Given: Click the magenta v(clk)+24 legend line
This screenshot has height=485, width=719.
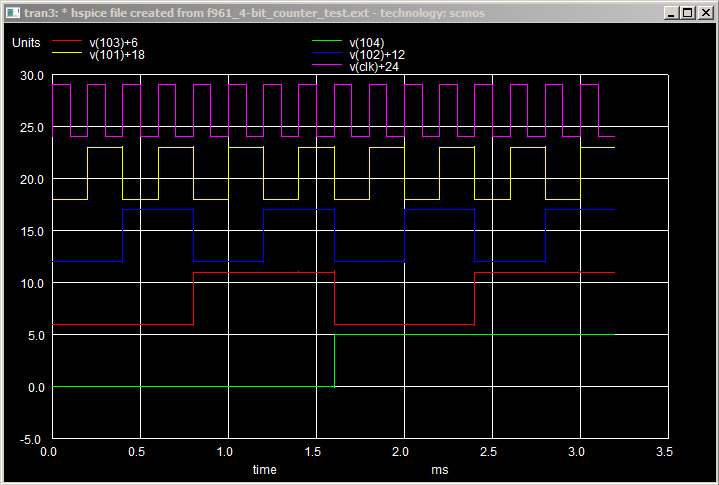Looking at the screenshot, I should click(325, 66).
